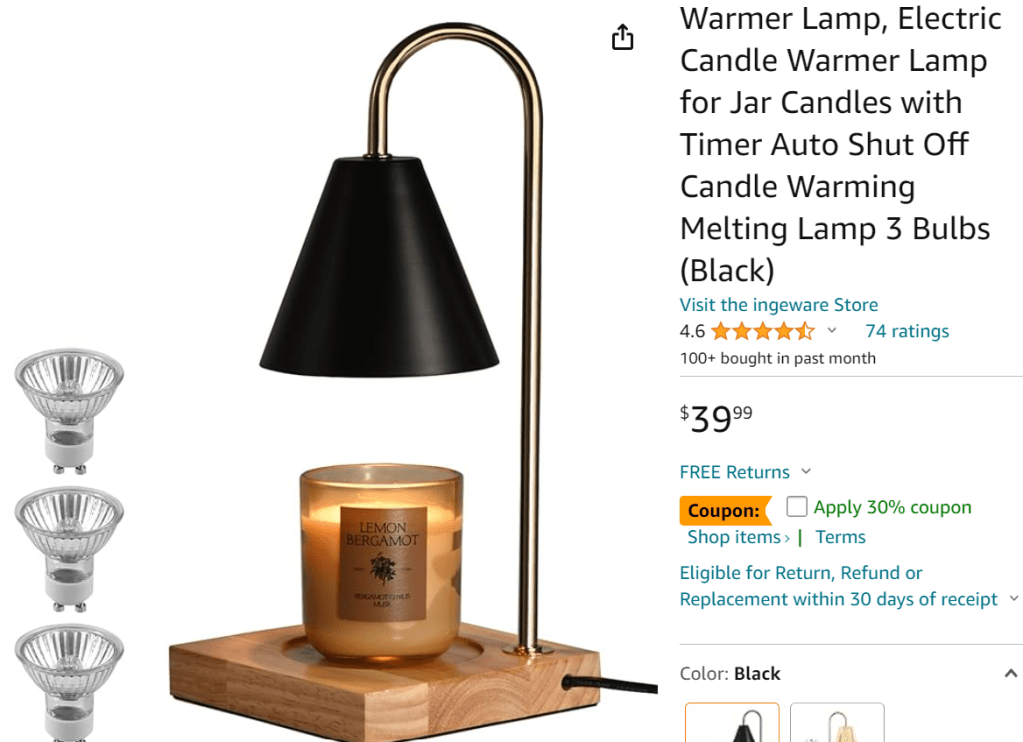Click the FREE Returns link text
The height and width of the screenshot is (742, 1023).
click(735, 472)
